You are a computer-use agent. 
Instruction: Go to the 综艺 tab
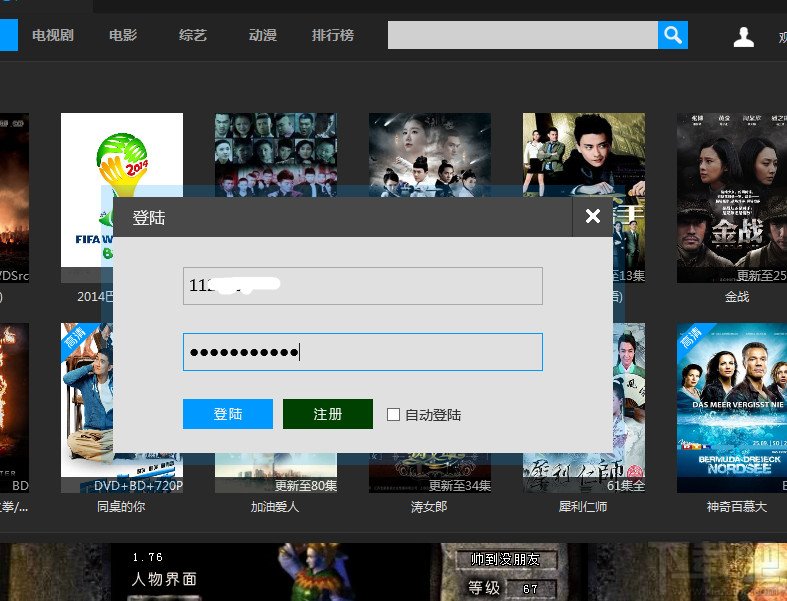click(x=193, y=35)
